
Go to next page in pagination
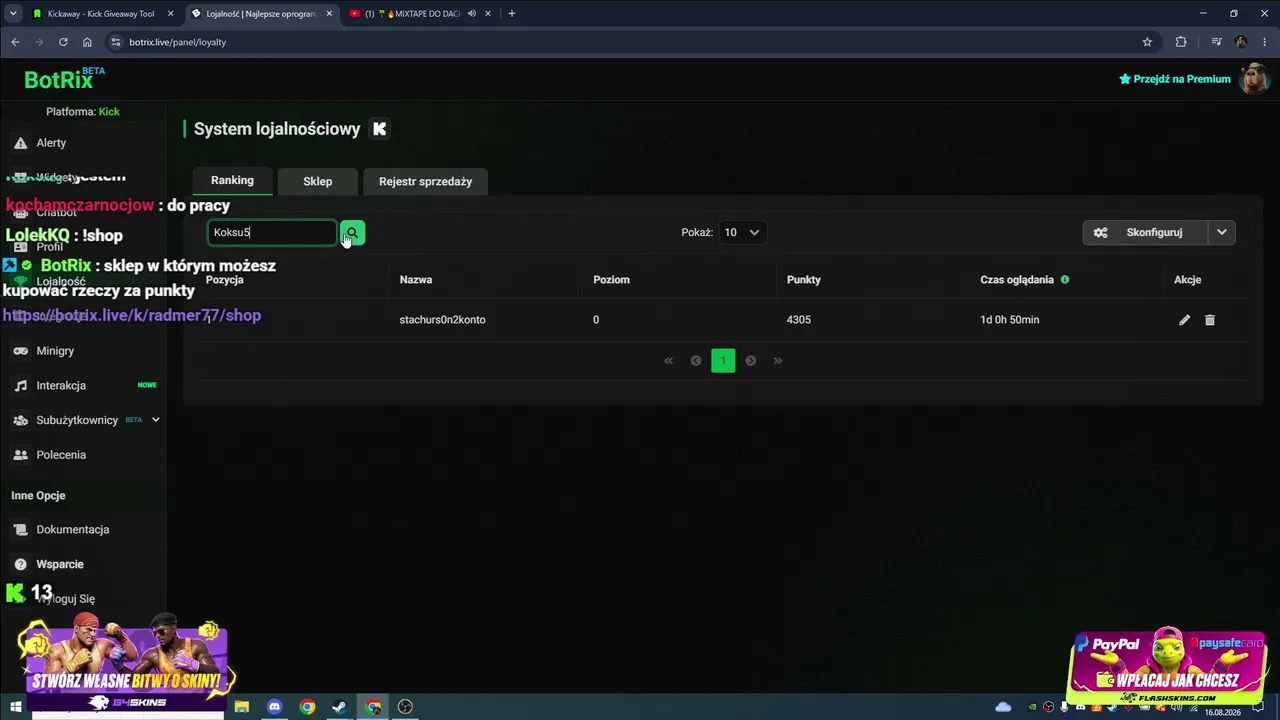(x=750, y=361)
